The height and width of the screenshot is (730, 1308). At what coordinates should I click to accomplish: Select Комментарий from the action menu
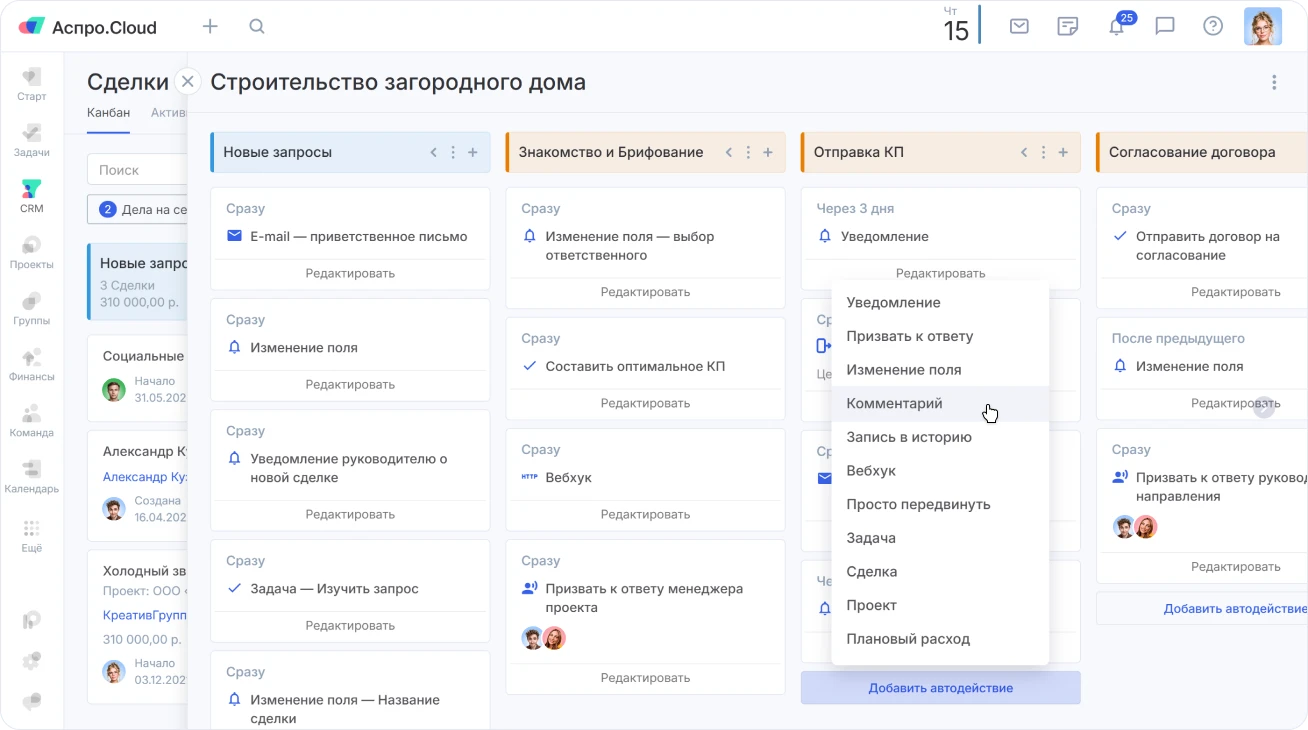(894, 404)
